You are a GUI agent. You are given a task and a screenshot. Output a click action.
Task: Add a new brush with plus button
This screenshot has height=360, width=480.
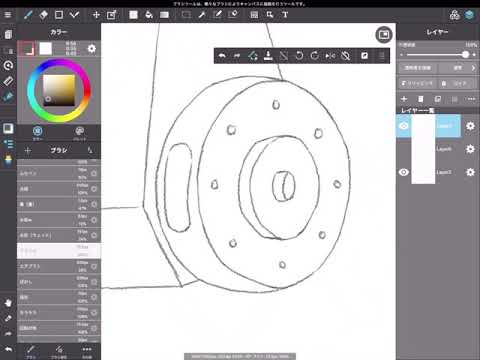28,150
